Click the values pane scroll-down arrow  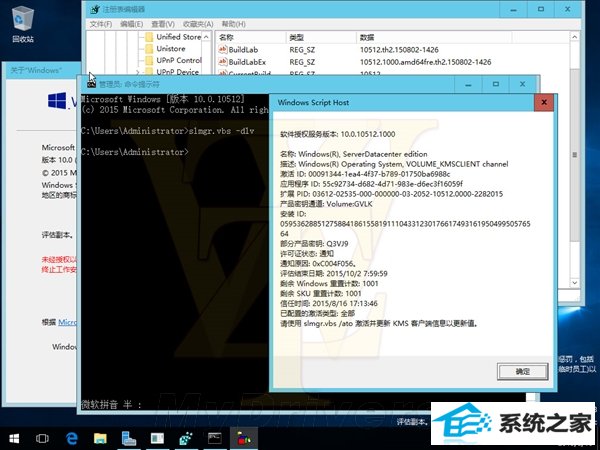pyautogui.click(x=574, y=283)
